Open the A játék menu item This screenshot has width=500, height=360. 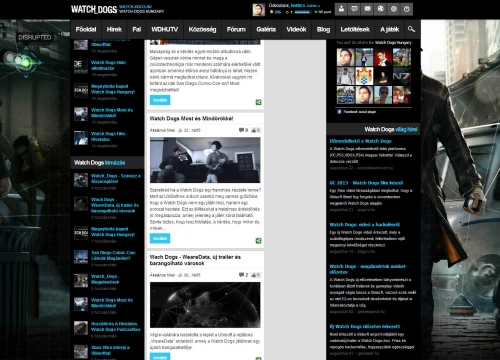pyautogui.click(x=389, y=29)
